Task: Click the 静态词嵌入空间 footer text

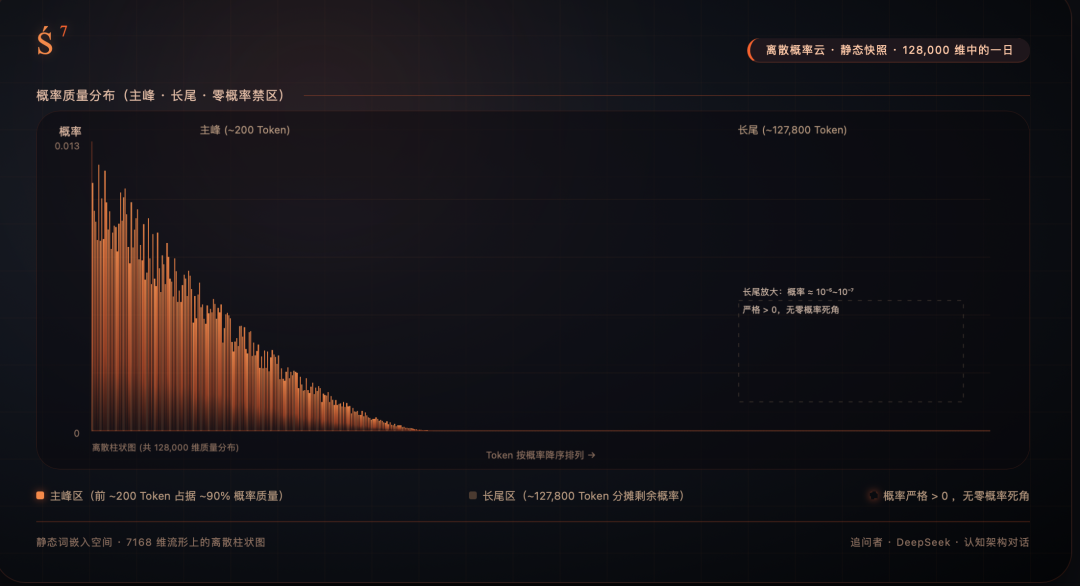Action: coord(151,543)
